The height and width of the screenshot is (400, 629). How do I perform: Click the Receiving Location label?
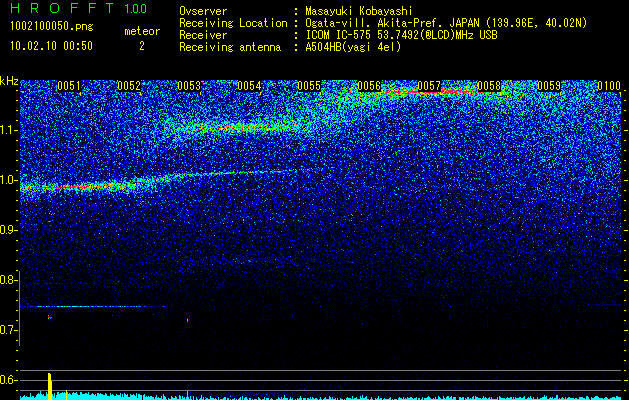pos(233,23)
